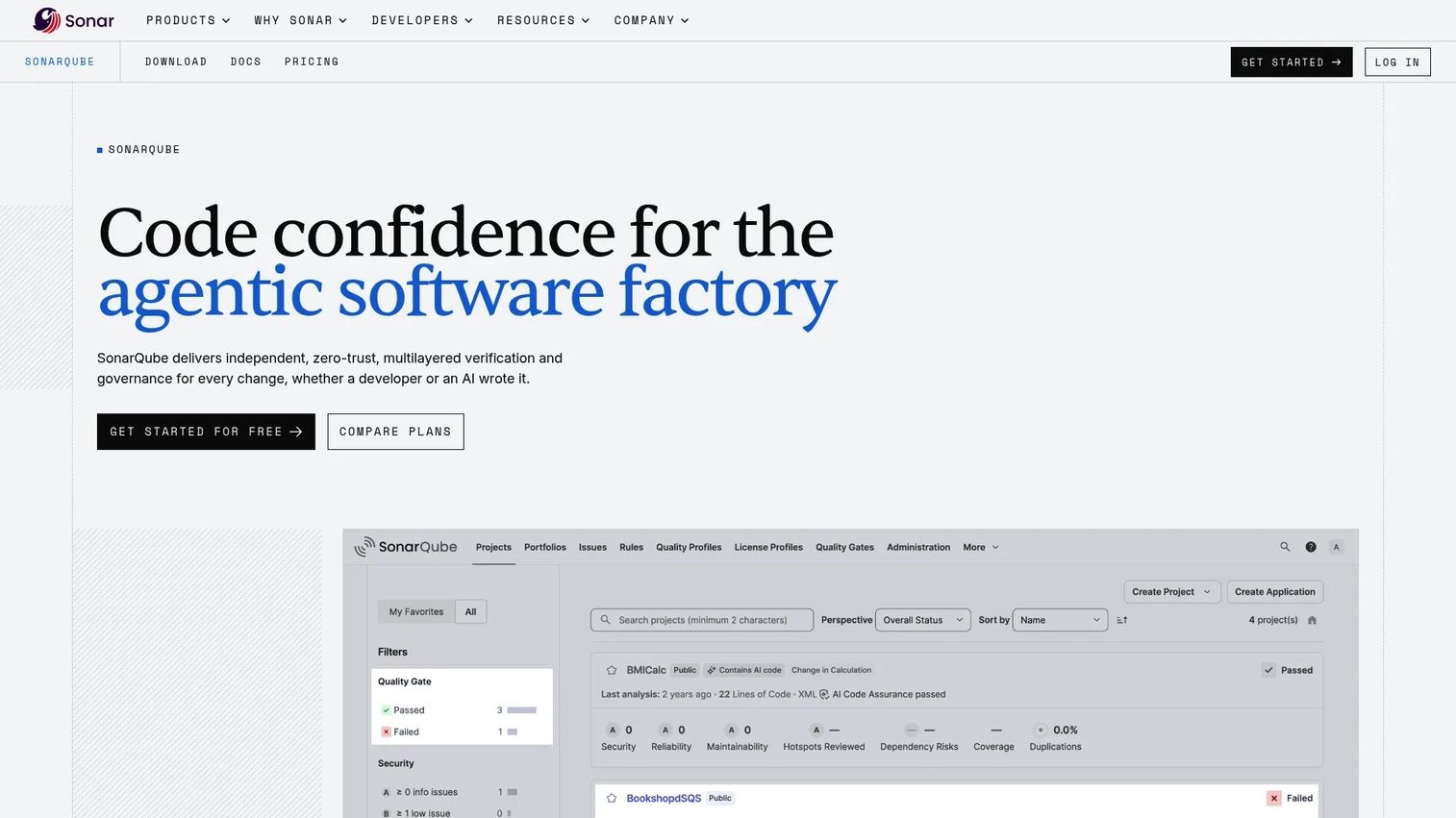
Task: Open the Perspective Overall Status dropdown
Action: pos(922,620)
